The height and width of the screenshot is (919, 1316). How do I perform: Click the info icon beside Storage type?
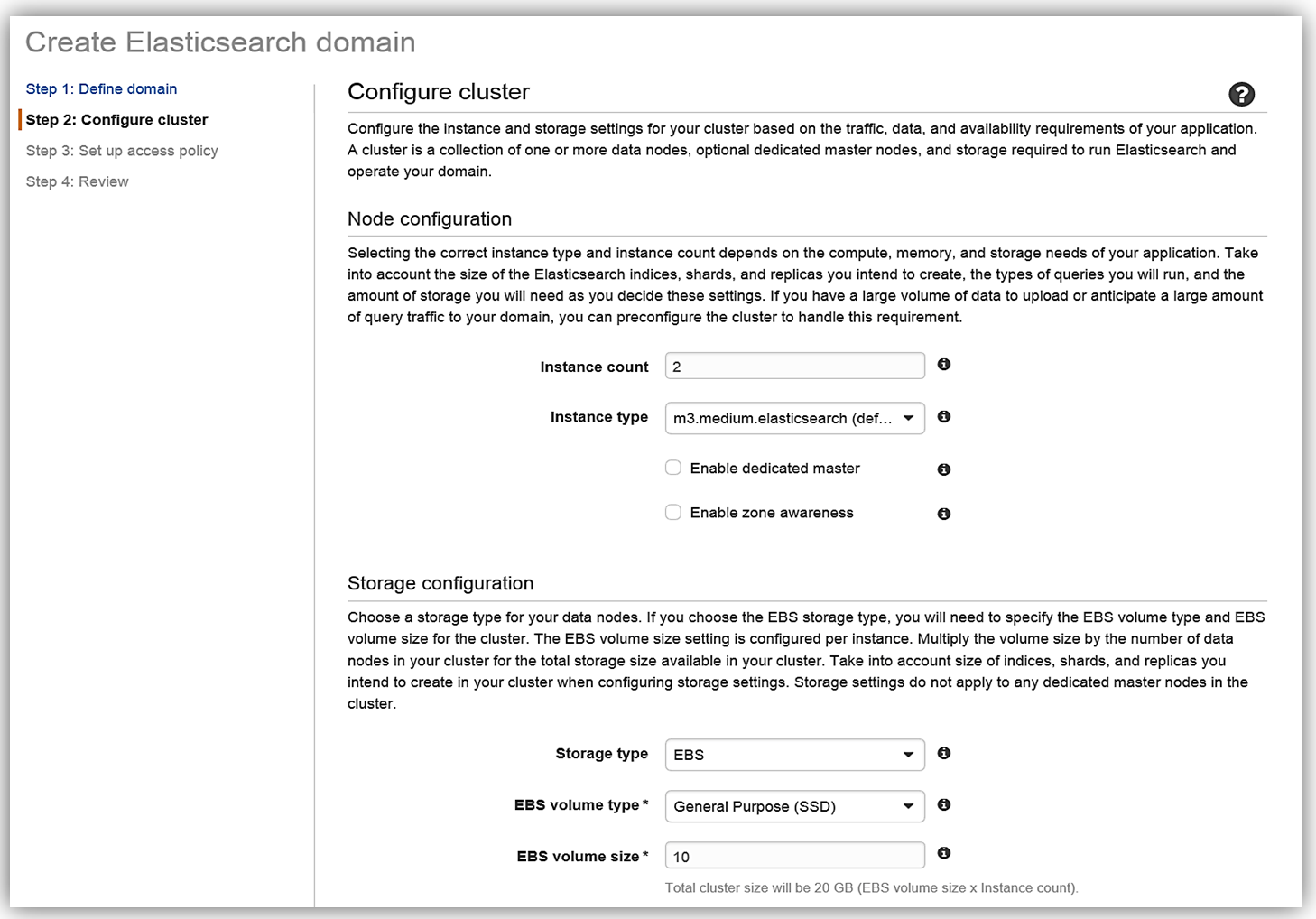click(x=944, y=753)
